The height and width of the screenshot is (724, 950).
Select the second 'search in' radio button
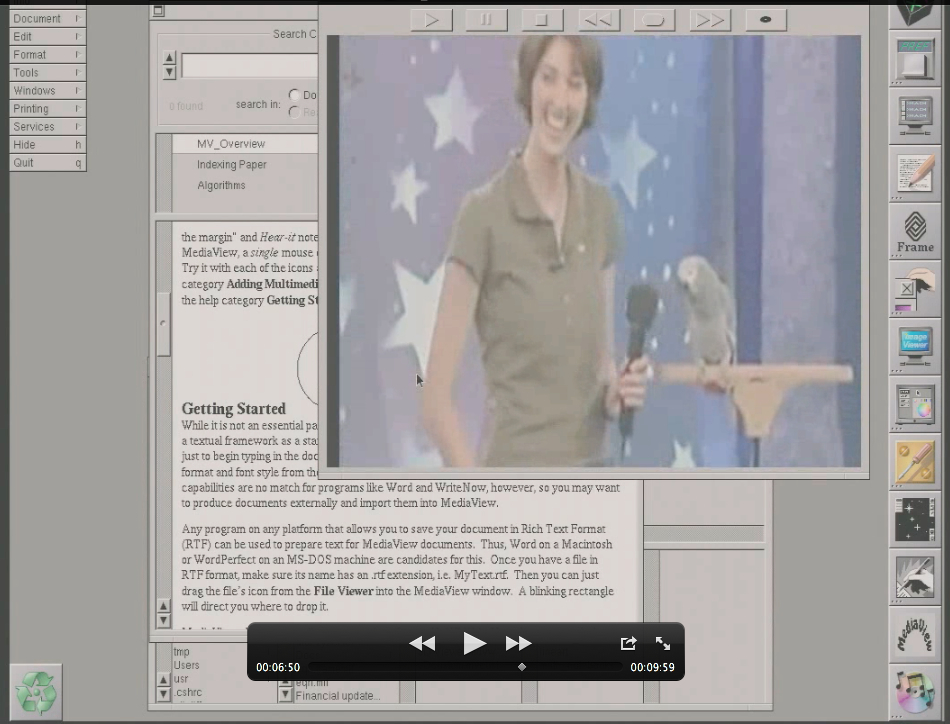point(294,112)
